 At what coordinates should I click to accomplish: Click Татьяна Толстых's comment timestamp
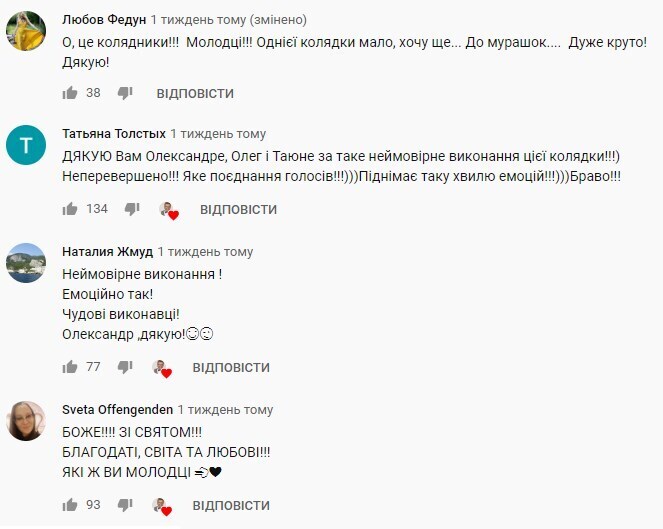[x=218, y=134]
